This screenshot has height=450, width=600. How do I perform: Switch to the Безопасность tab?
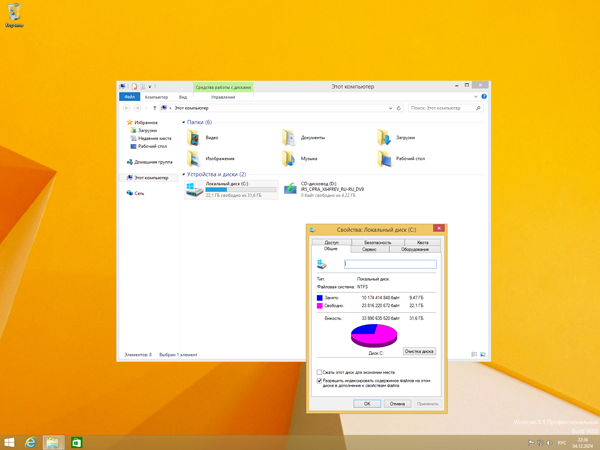click(378, 242)
